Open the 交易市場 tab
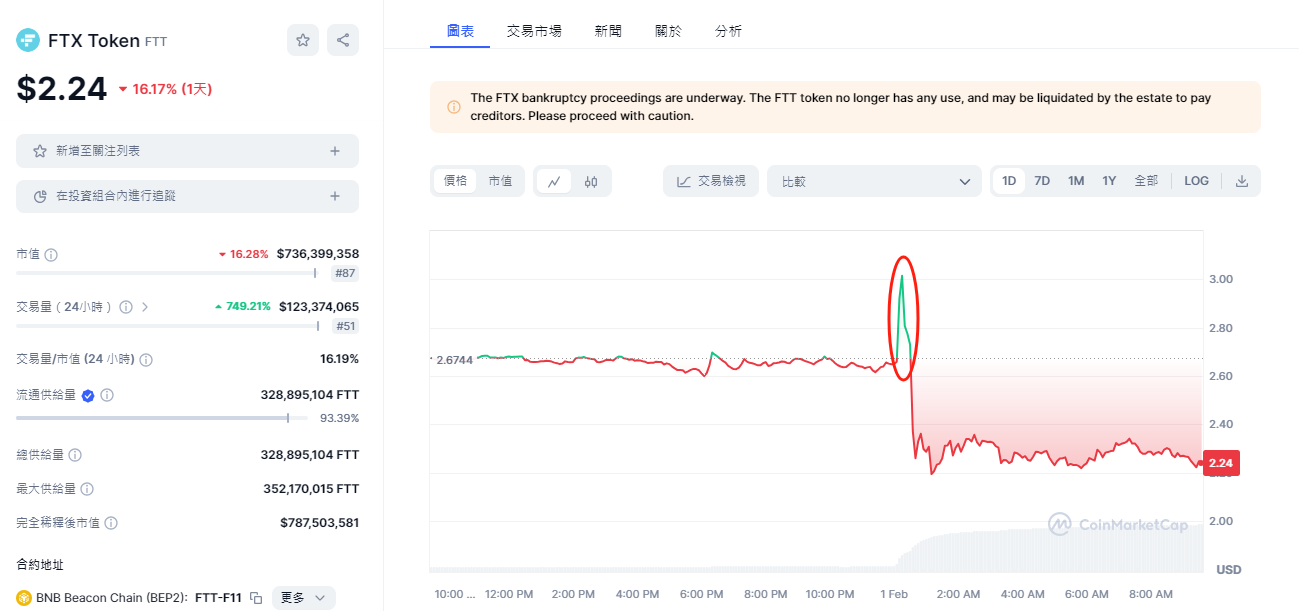Image resolution: width=1299 pixels, height=611 pixels. [x=534, y=31]
